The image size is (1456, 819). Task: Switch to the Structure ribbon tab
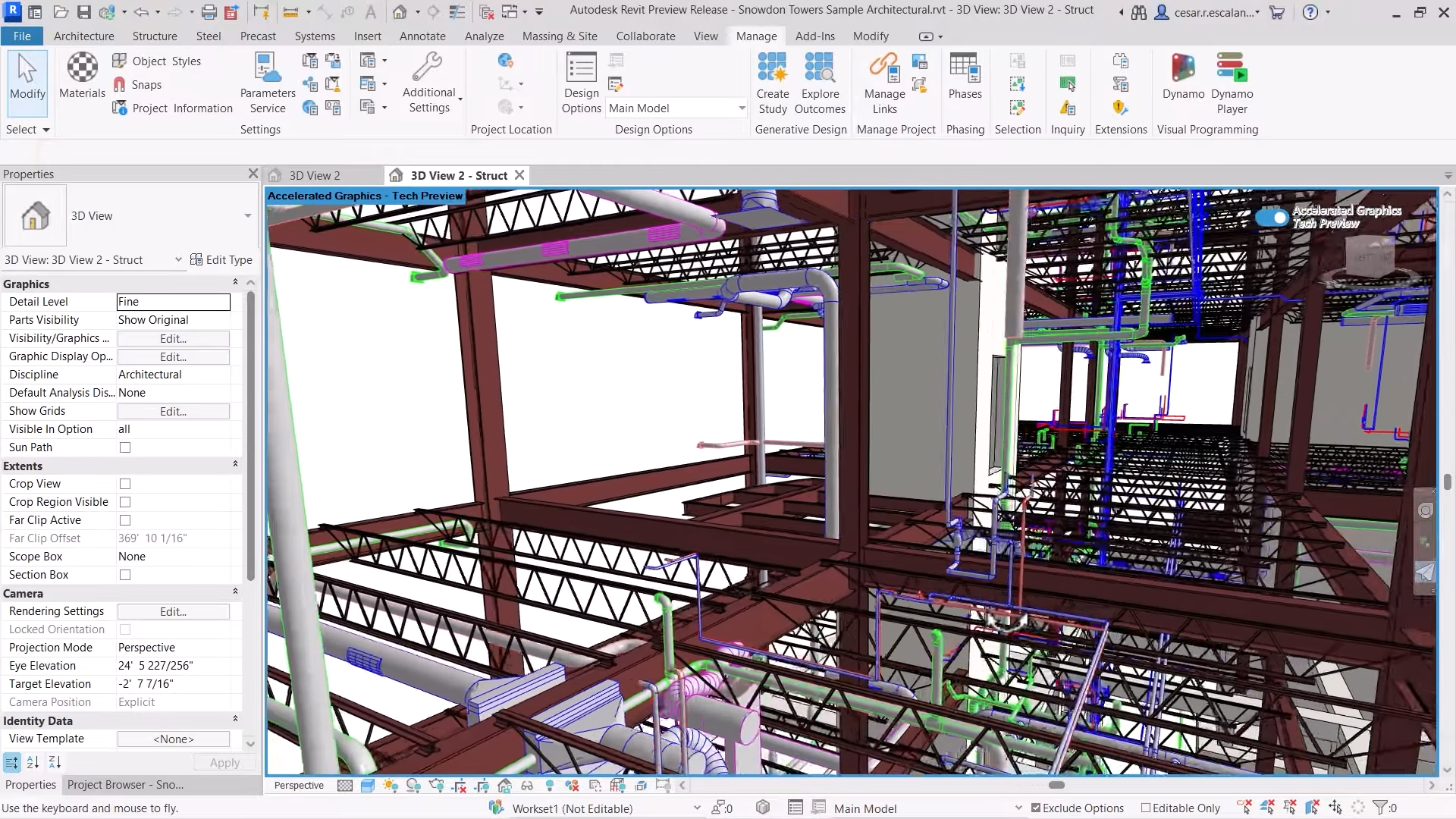click(x=155, y=36)
